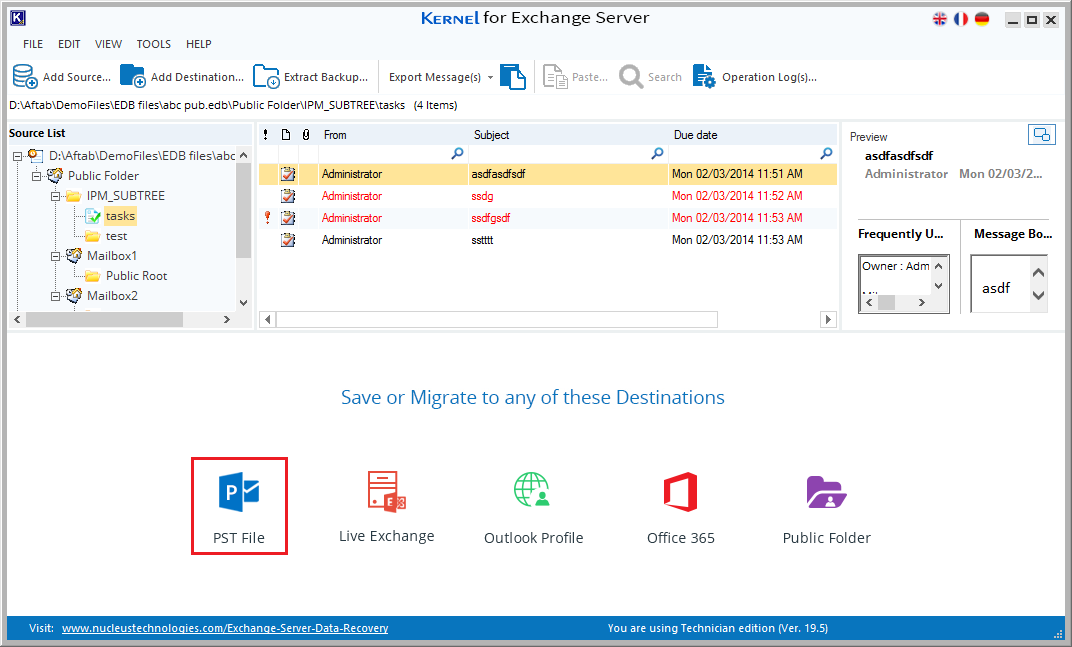Screen dimensions: 1072x647
Task: Select the sstttt task row
Action: (x=548, y=240)
